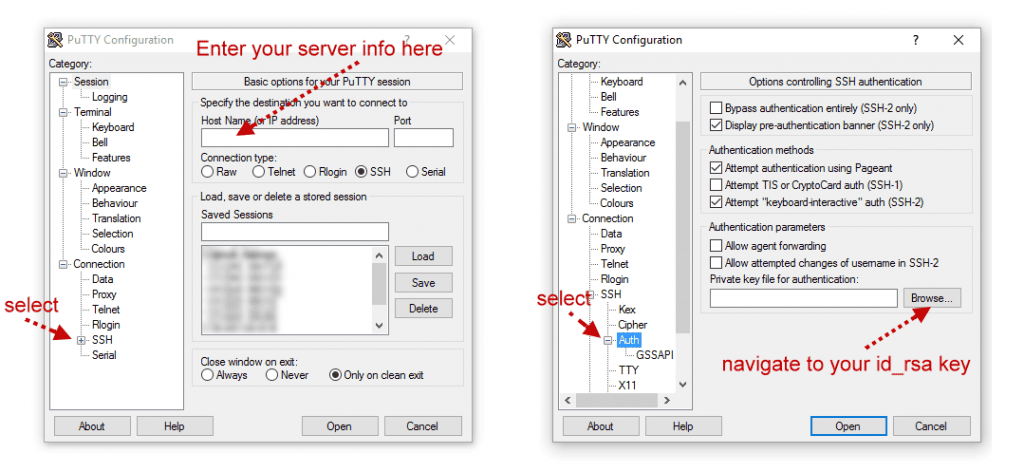Screen dimensions: 1024x472
Task: Click saved sessions list scroll up arrow
Action: (379, 254)
